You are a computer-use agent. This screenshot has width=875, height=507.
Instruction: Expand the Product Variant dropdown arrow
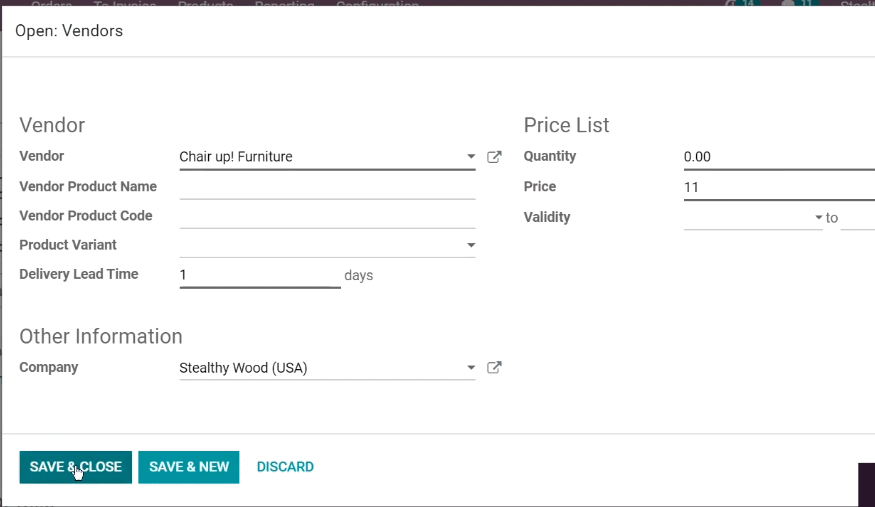pyautogui.click(x=471, y=245)
